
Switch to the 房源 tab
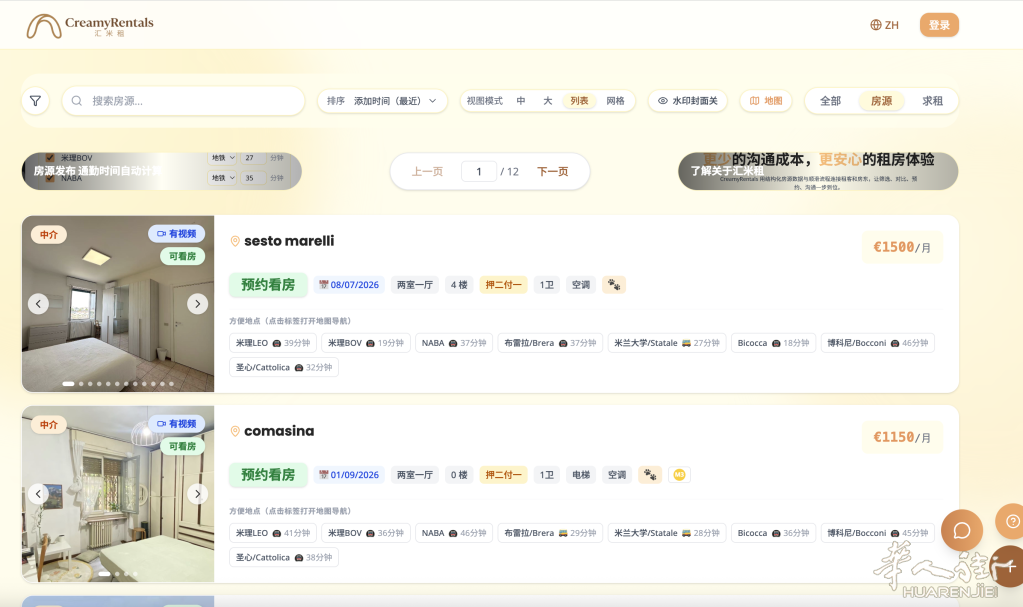[881, 101]
